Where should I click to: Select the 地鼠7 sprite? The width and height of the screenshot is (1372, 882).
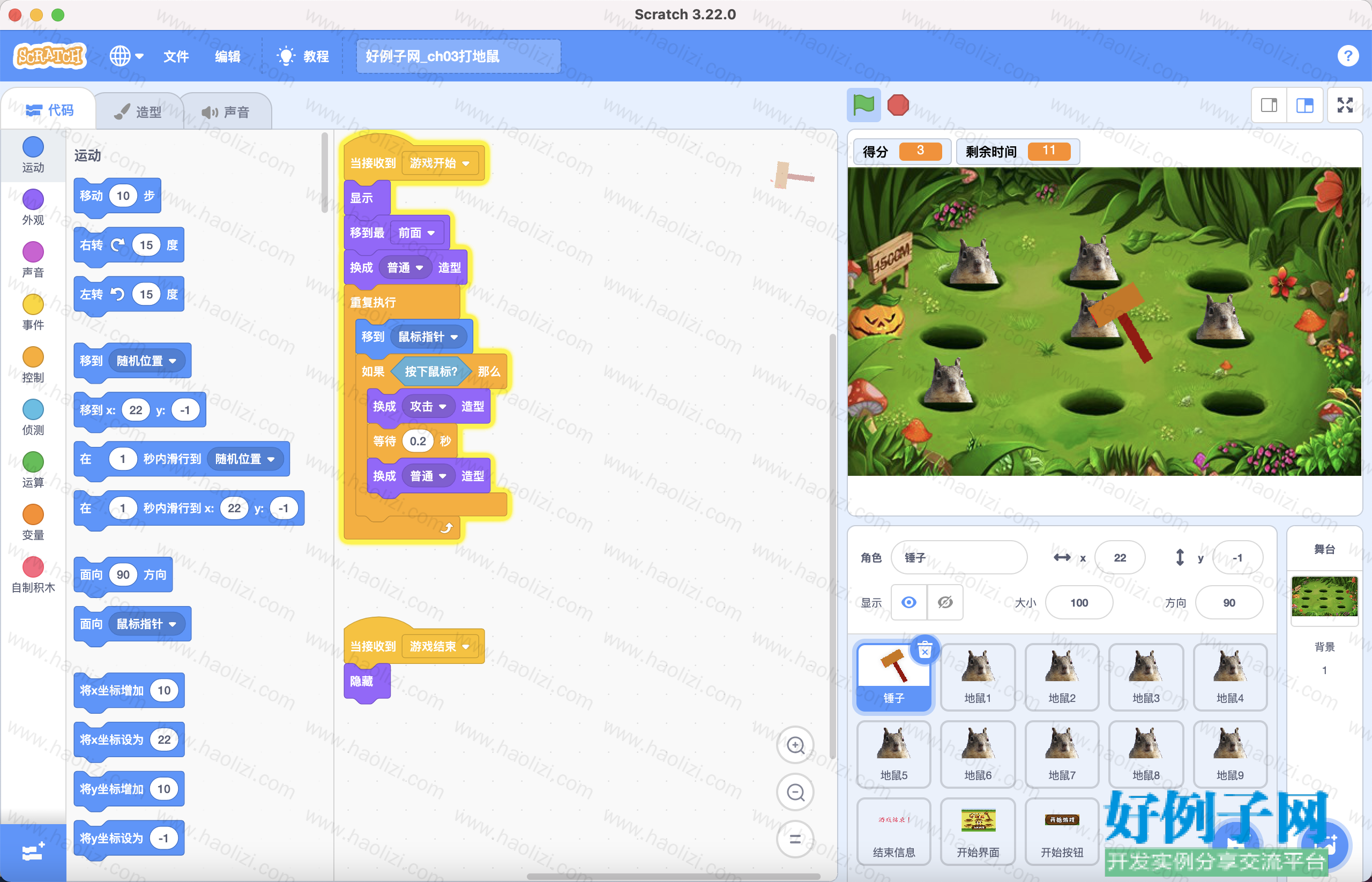tap(1062, 754)
